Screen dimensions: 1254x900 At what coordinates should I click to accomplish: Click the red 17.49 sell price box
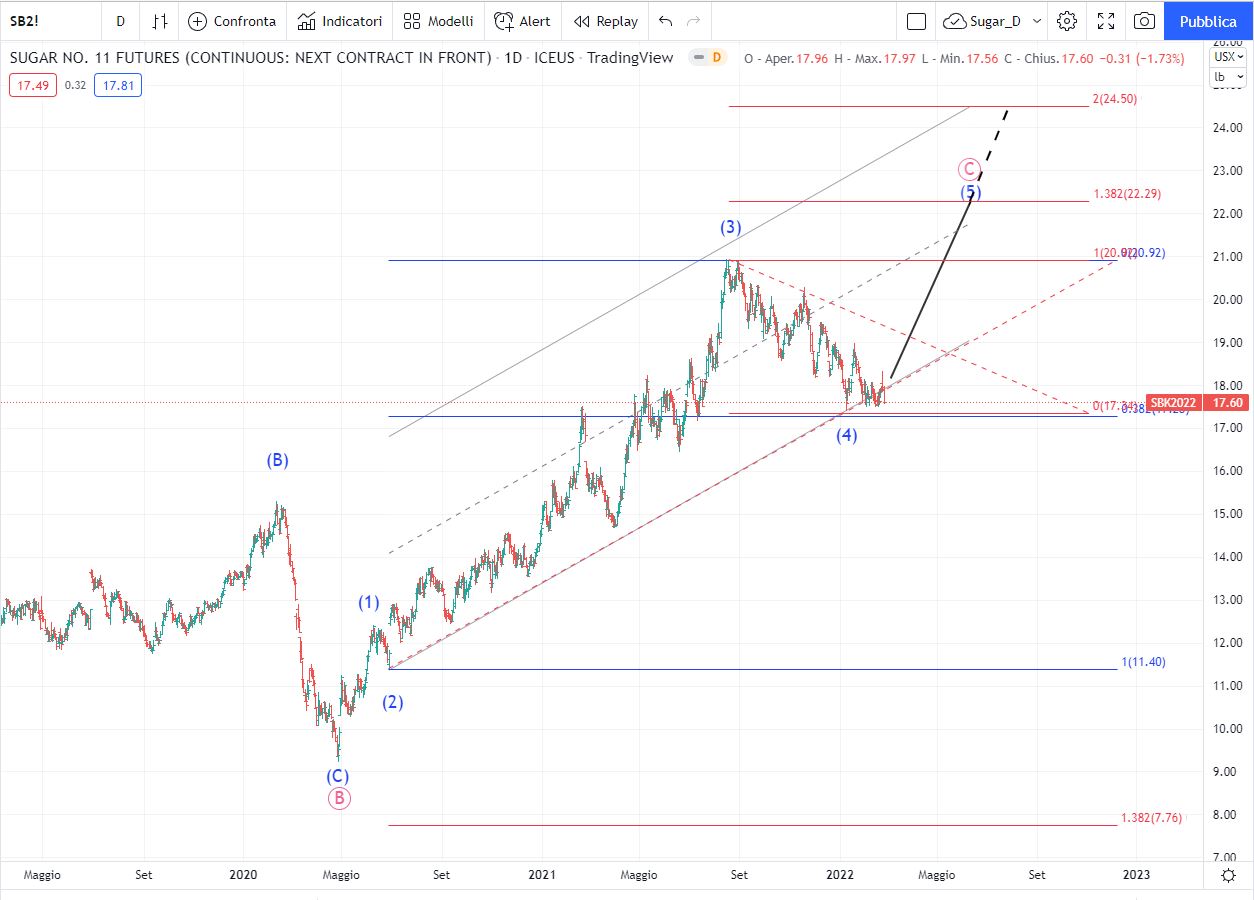32,85
